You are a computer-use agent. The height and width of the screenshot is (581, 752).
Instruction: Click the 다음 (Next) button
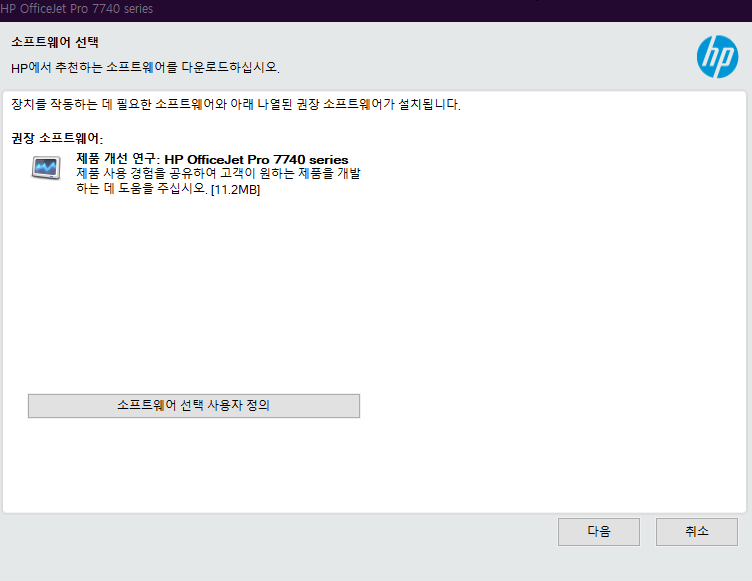599,532
